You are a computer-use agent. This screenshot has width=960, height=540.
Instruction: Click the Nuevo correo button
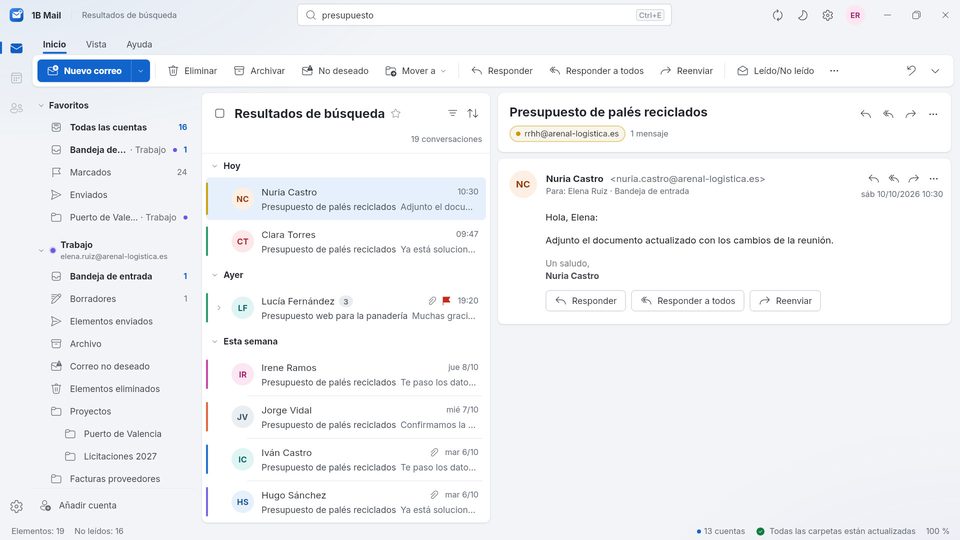pyautogui.click(x=84, y=71)
